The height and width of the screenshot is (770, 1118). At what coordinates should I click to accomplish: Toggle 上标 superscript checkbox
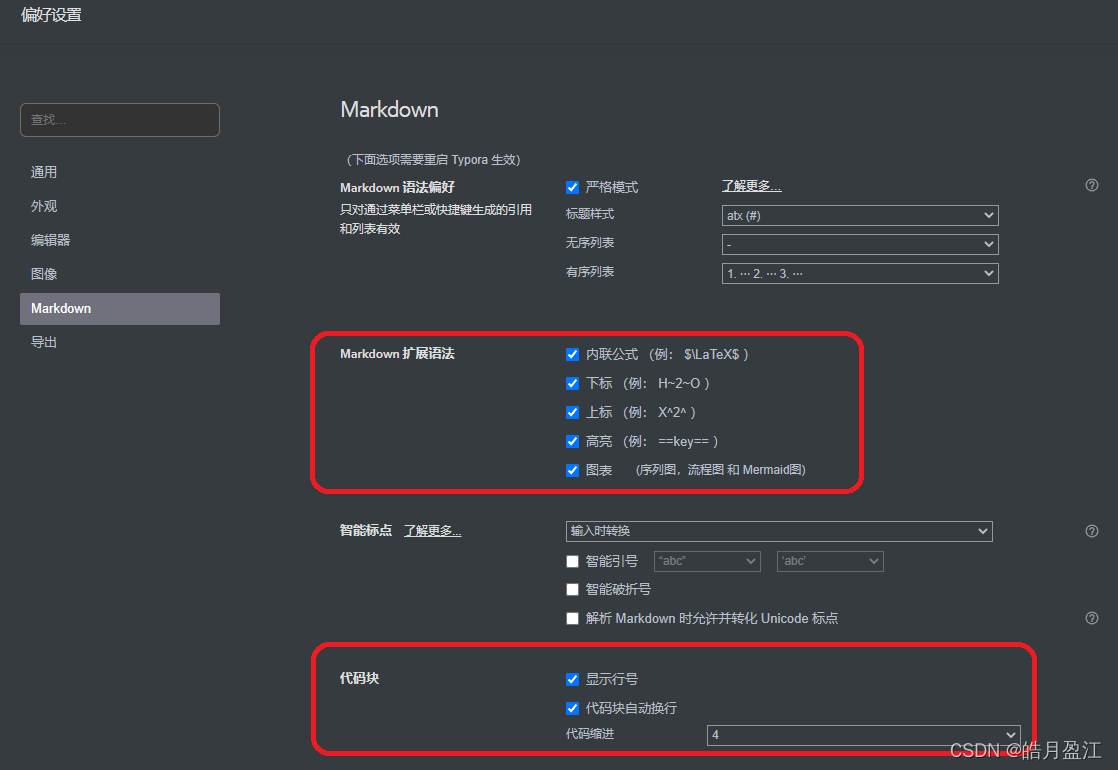572,412
